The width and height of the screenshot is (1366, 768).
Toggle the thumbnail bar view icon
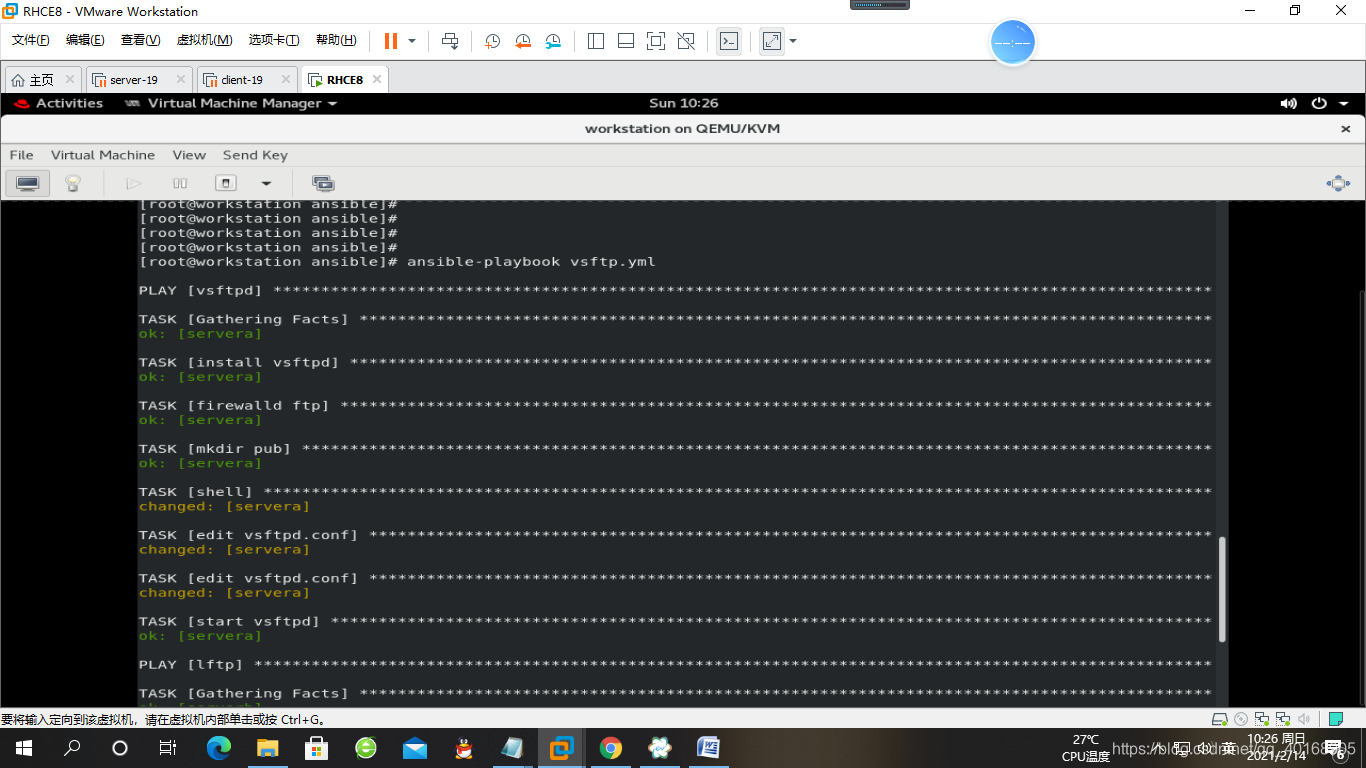[x=626, y=41]
